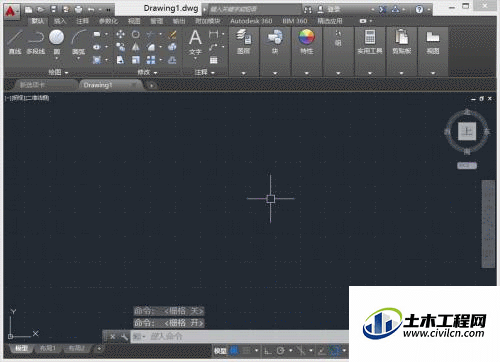Viewport: 500px width, 362px height.
Task: Select the Polyline (多段线) tool
Action: pyautogui.click(x=36, y=41)
